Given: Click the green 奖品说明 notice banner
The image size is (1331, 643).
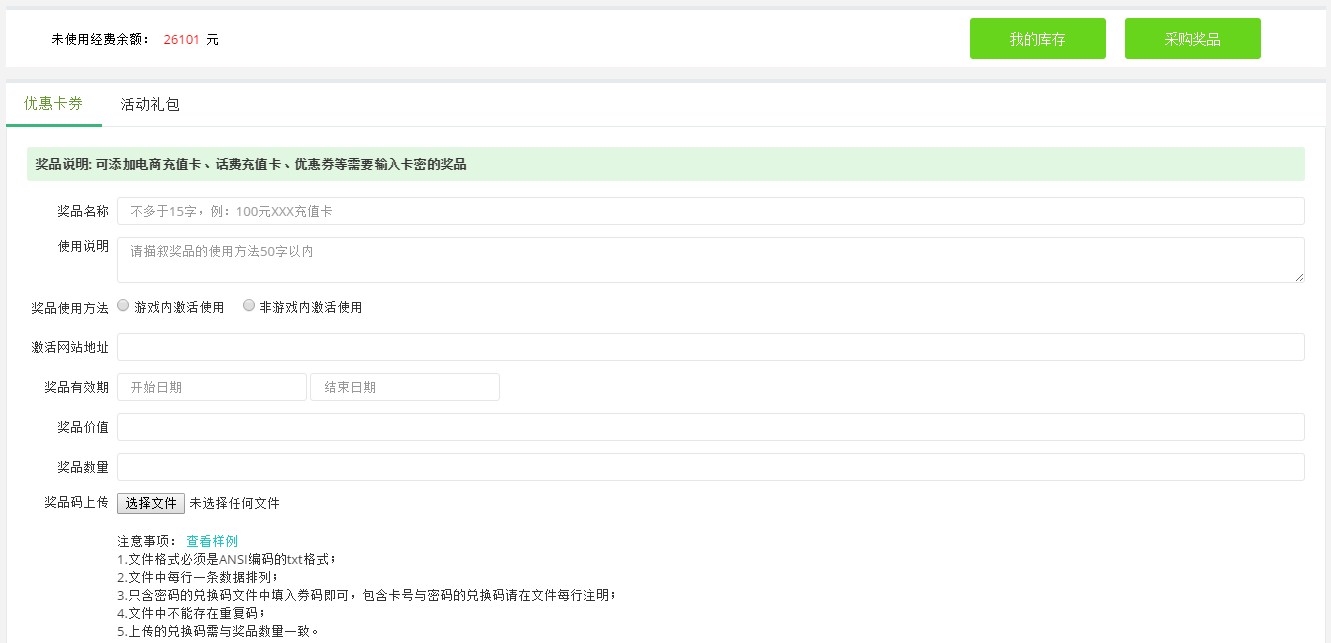Looking at the screenshot, I should pyautogui.click(x=665, y=164).
